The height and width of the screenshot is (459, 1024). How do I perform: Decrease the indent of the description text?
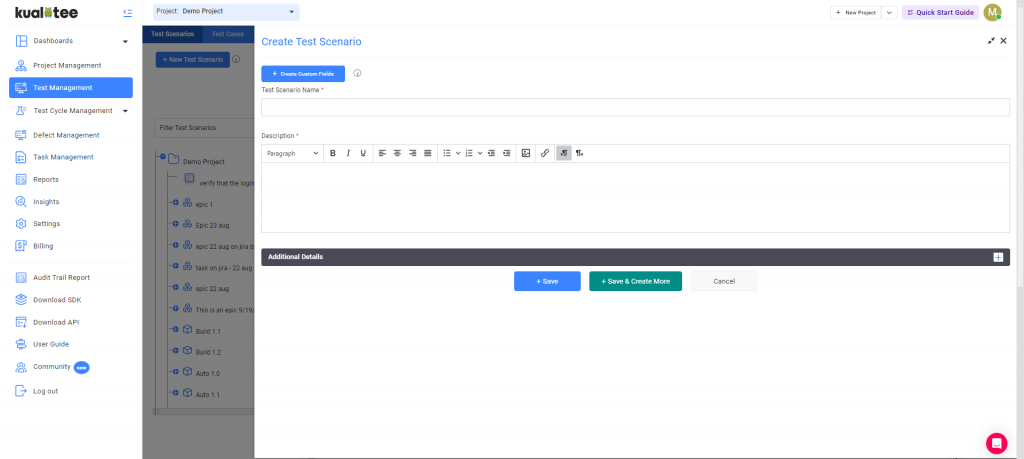coord(491,153)
